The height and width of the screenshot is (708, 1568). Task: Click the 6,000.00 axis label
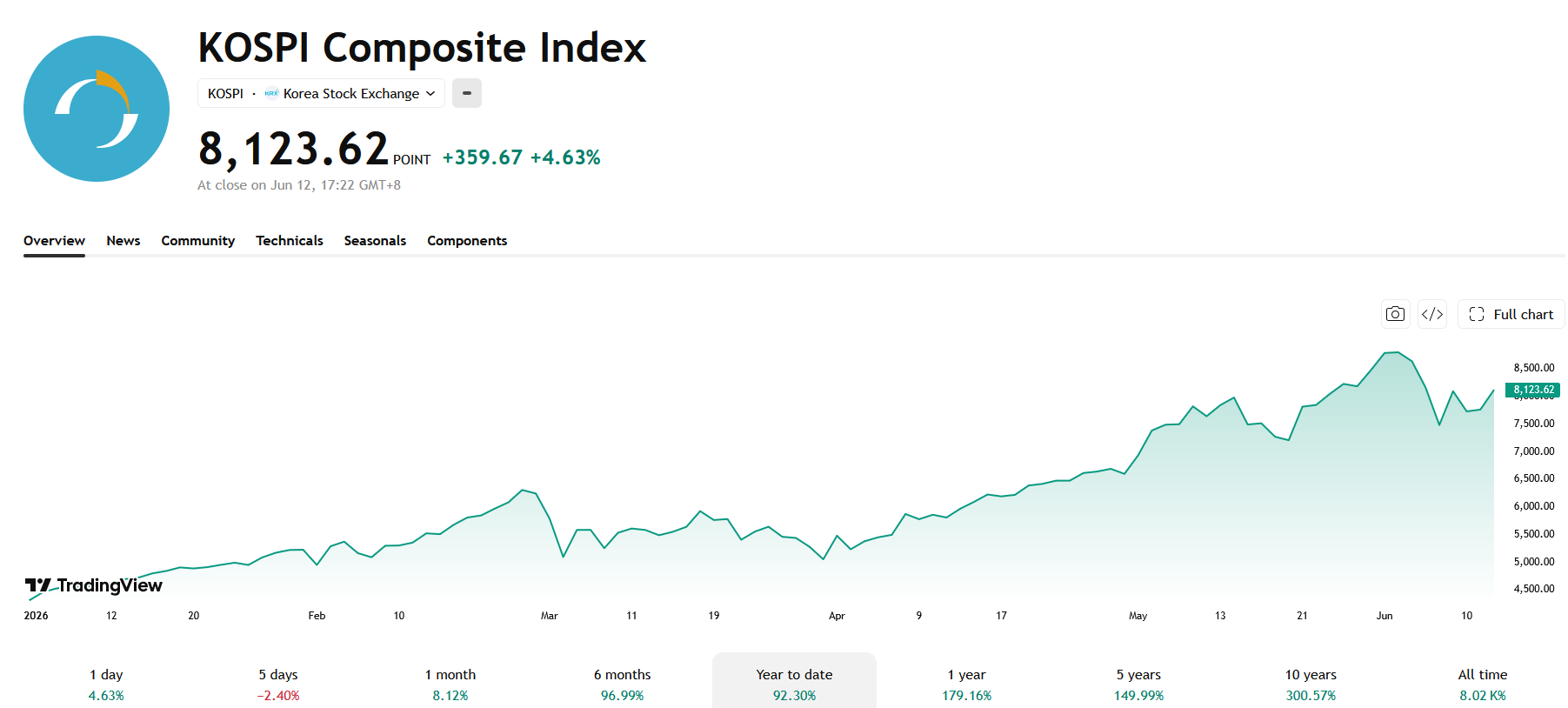1534,506
